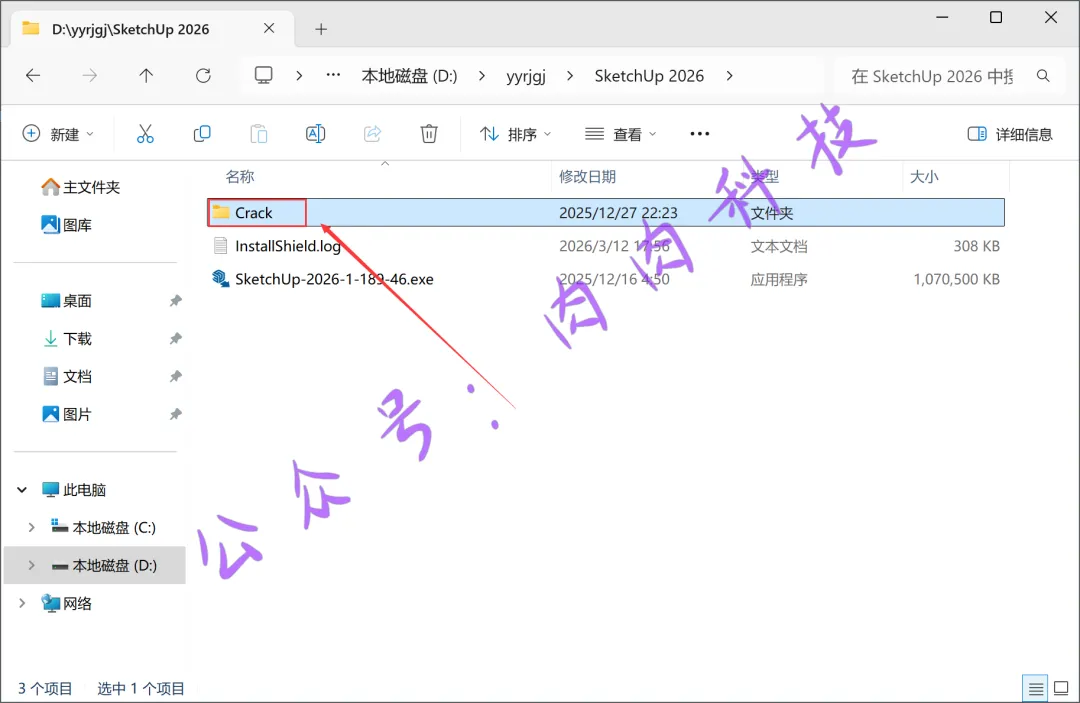Open 文档 (Documents) in sidebar

66,377
